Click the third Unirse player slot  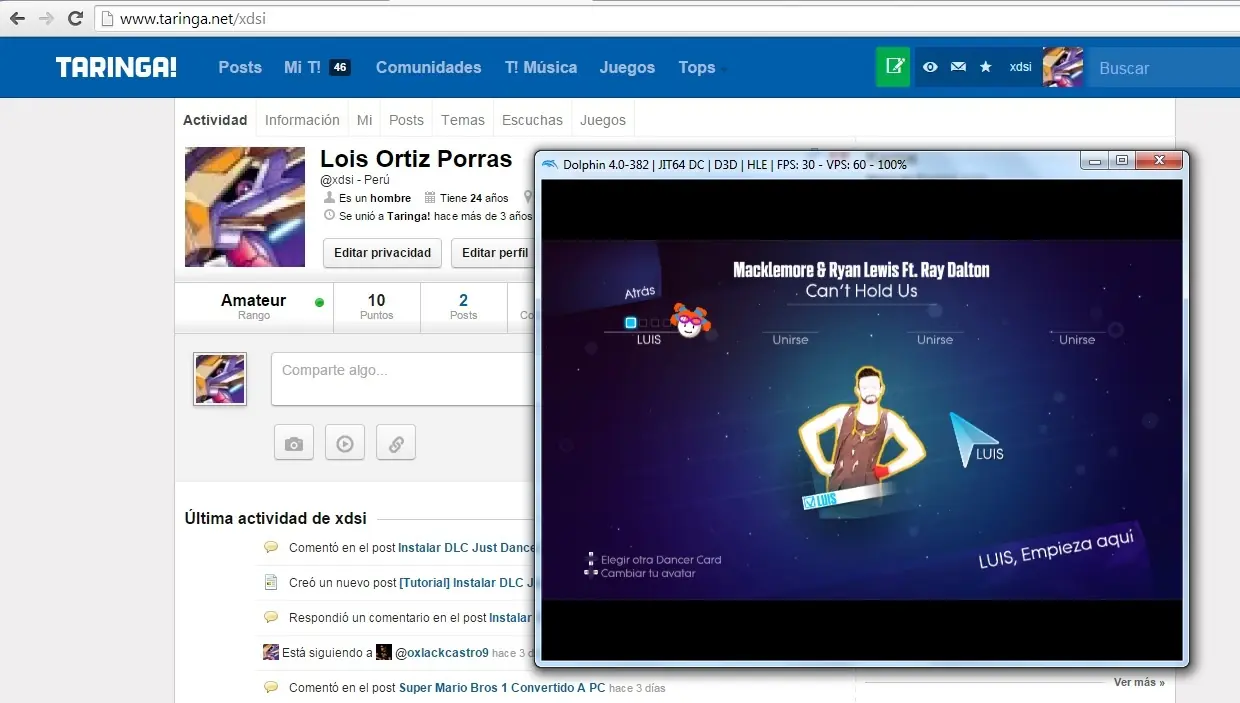pyautogui.click(x=1077, y=340)
